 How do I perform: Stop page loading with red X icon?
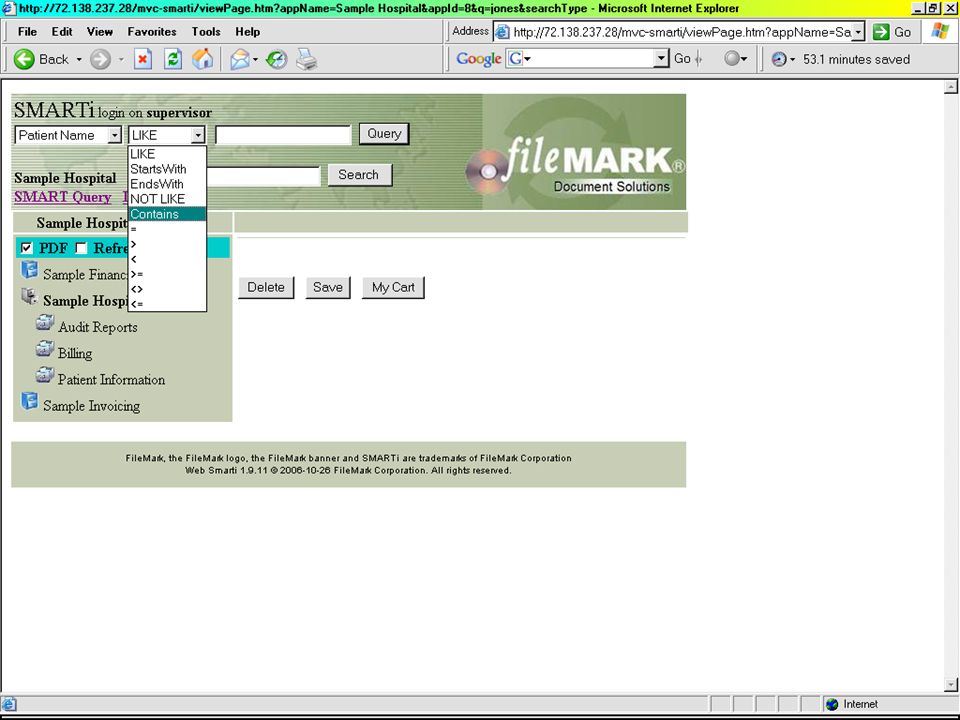[x=143, y=59]
